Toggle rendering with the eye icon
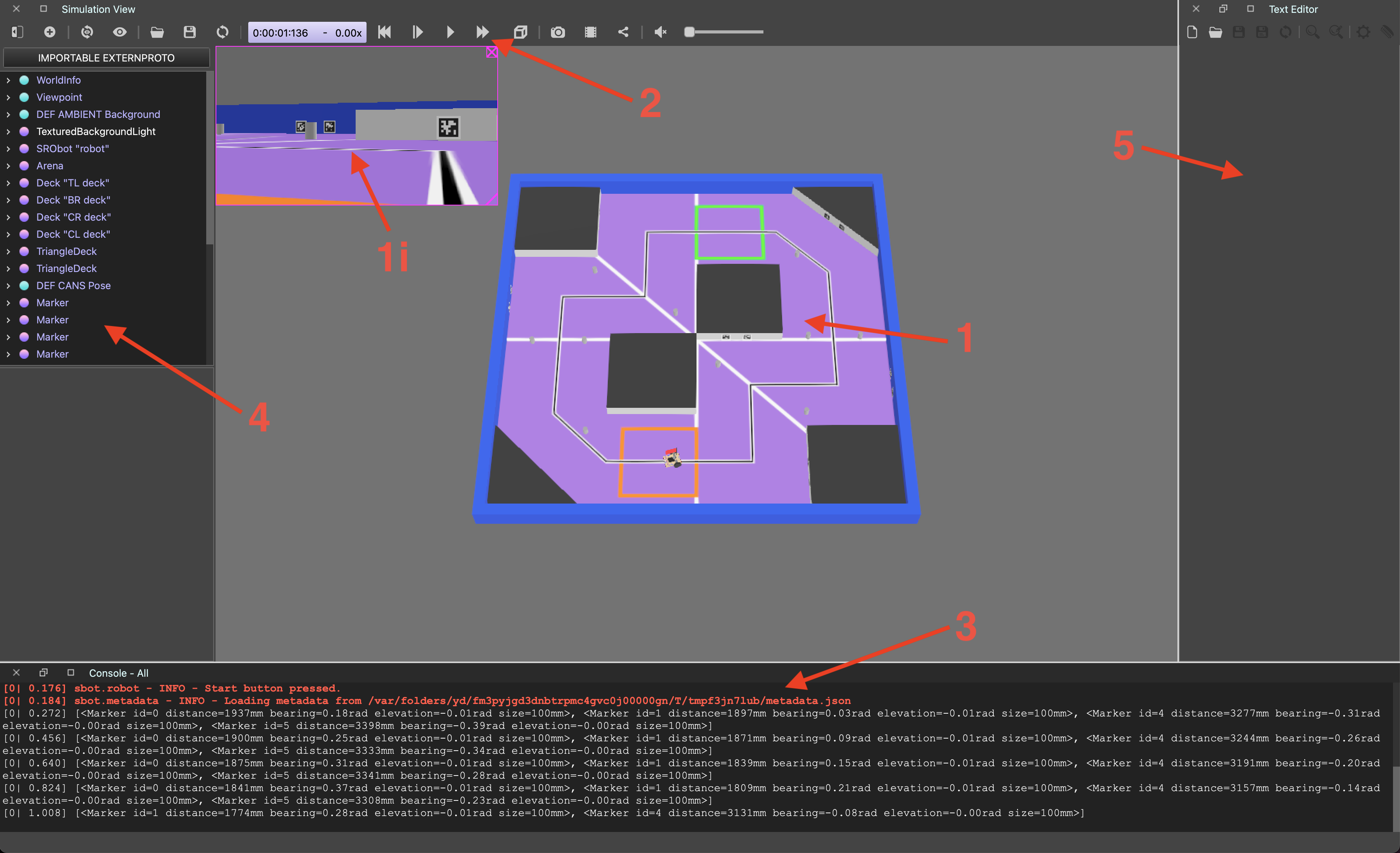 pos(119,32)
